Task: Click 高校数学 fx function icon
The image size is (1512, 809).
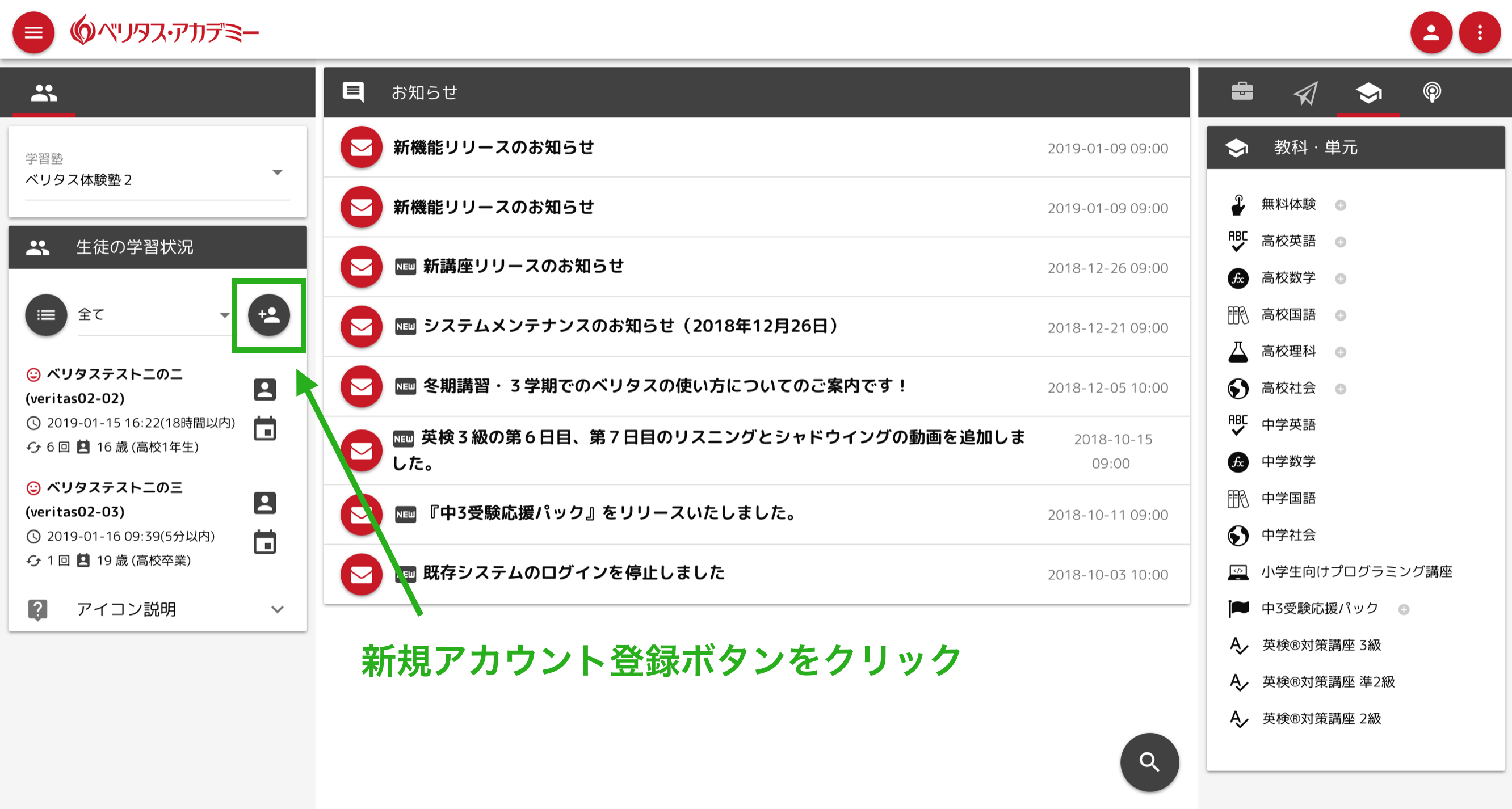Action: point(1238,278)
